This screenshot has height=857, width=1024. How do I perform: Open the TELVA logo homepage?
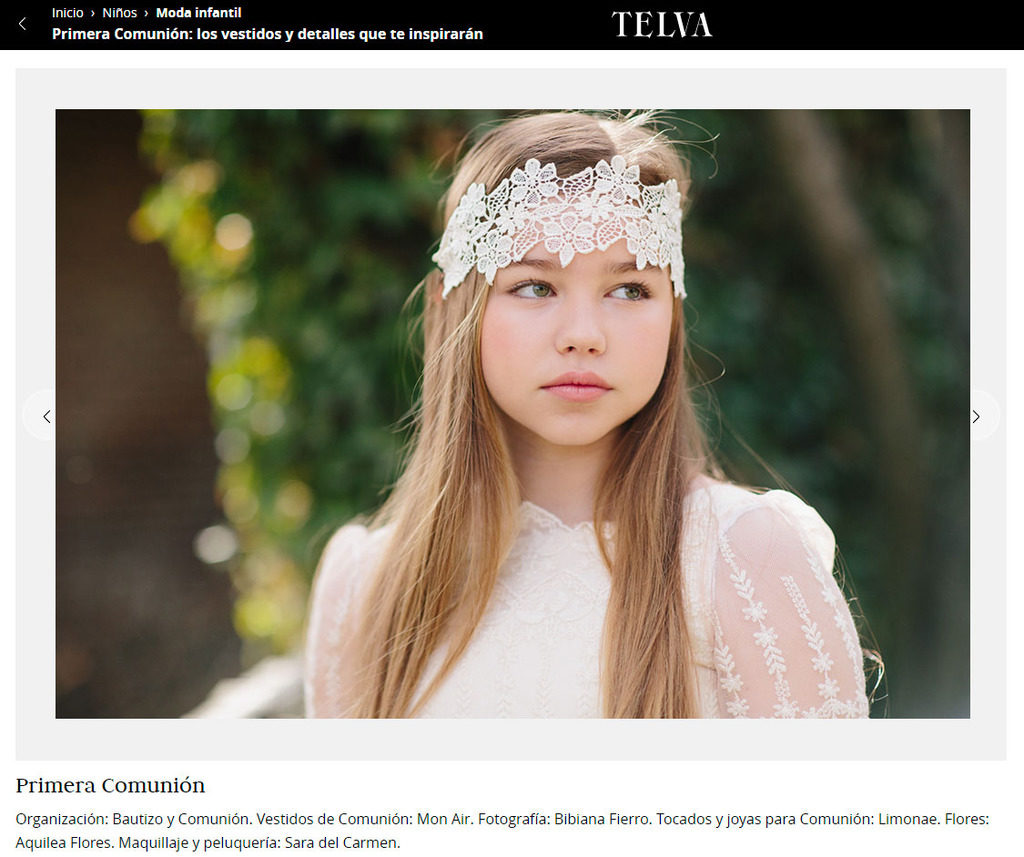tap(662, 25)
